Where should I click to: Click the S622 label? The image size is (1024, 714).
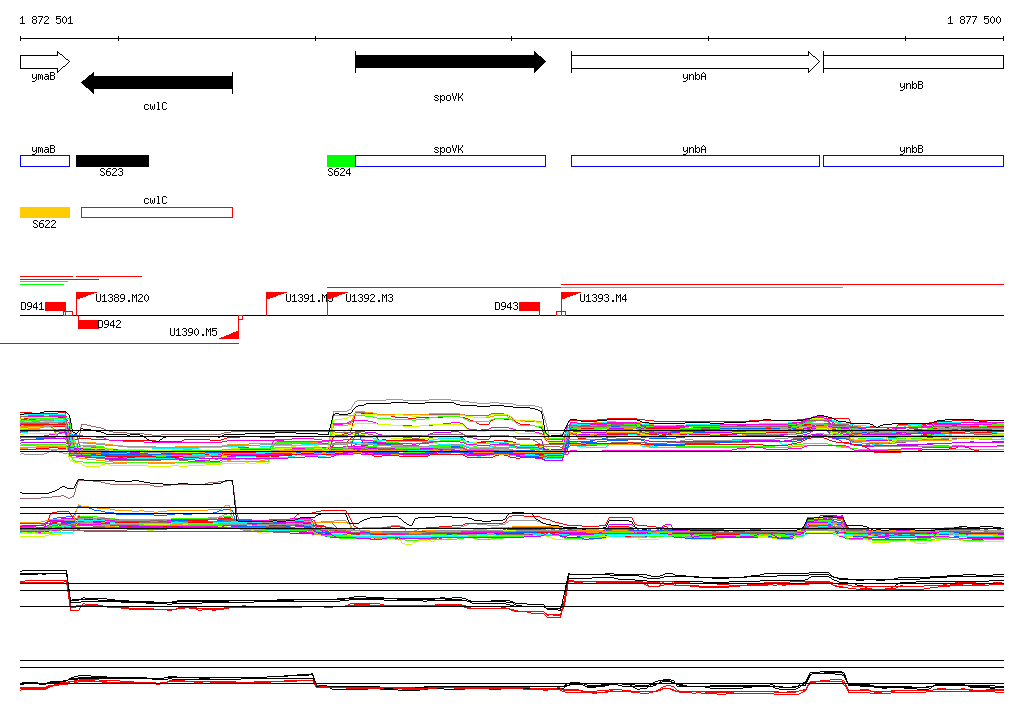[44, 224]
